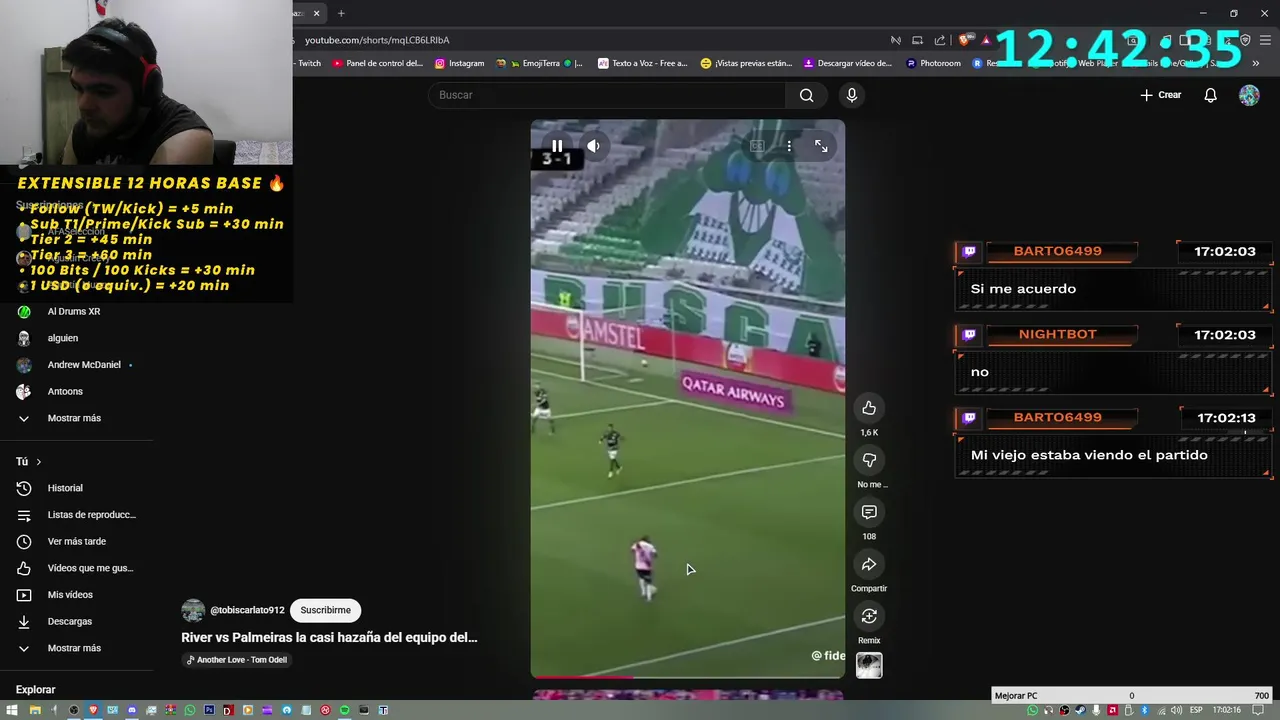The image size is (1280, 720).
Task: Seek on the Short's red progress bar
Action: click(687, 678)
